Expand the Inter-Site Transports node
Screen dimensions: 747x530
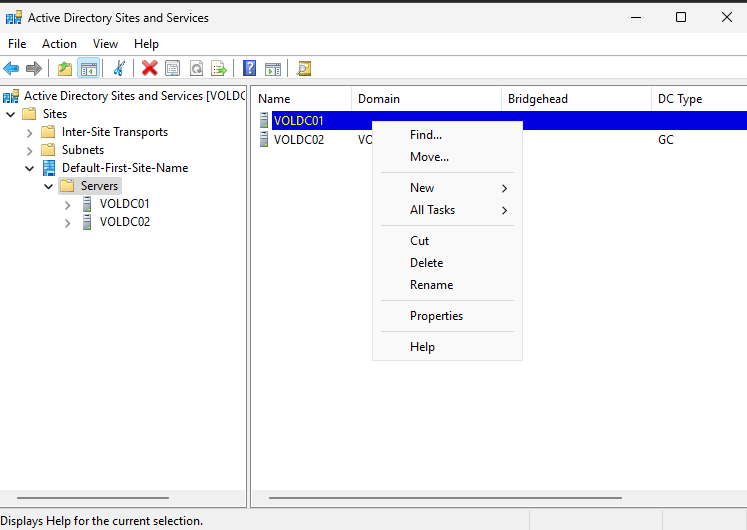tap(29, 132)
